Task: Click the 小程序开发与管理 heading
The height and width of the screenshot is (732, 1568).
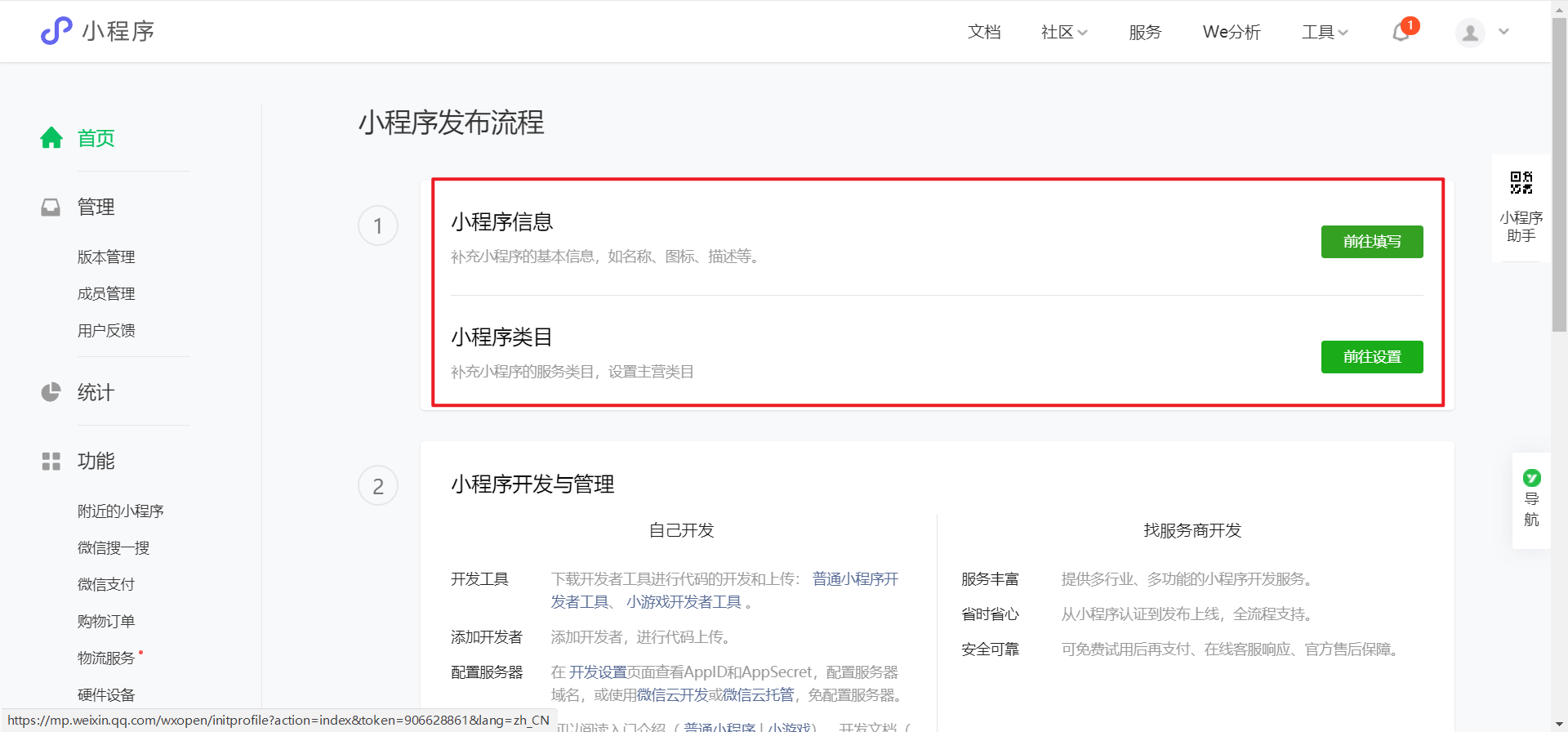Action: click(x=532, y=484)
